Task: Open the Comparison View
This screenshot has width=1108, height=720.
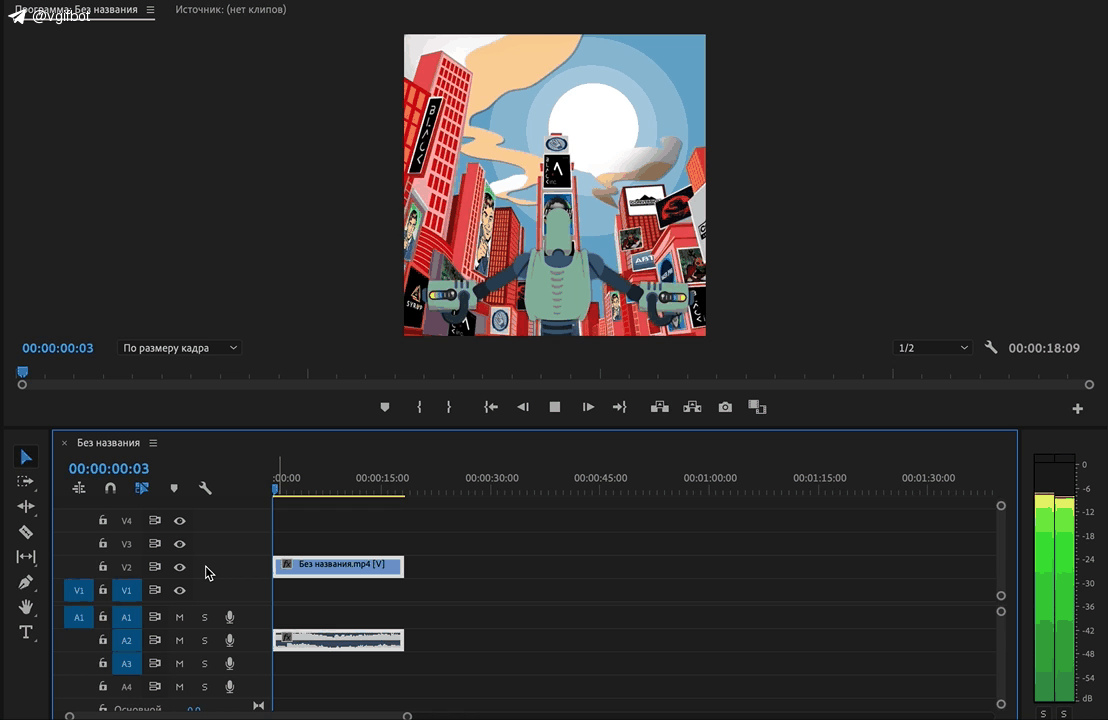Action: click(x=757, y=407)
